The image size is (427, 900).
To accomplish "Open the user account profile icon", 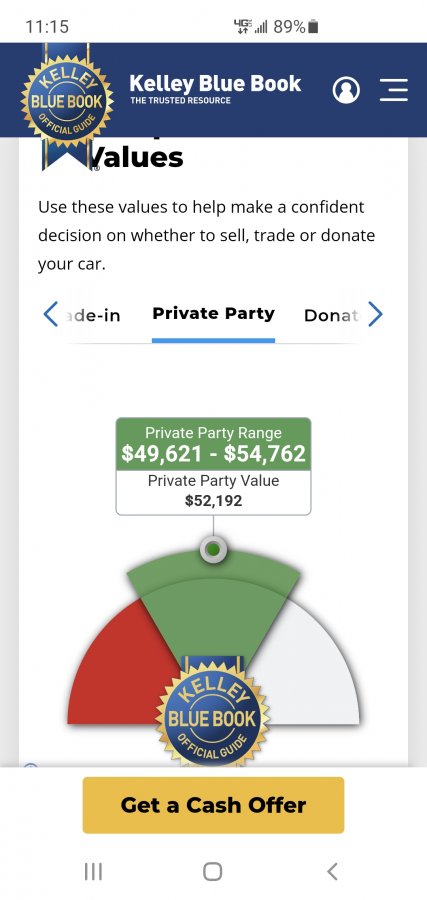I will [346, 90].
